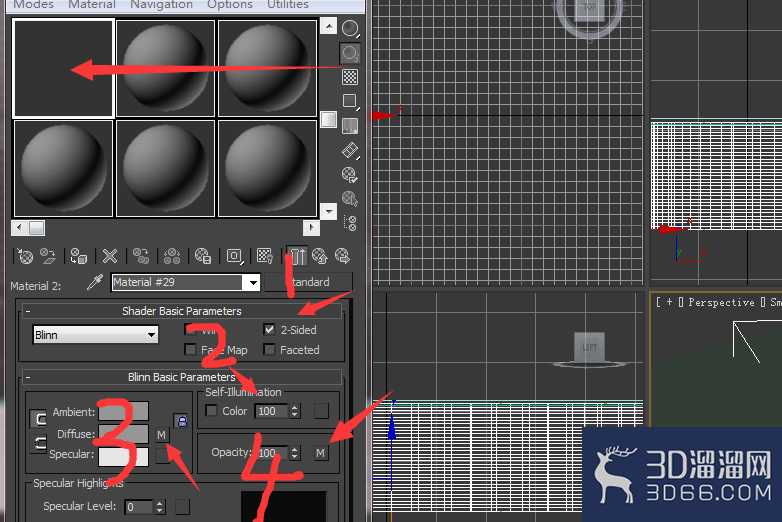Collapse the Shader Basic Parameters rollout

click(28, 311)
